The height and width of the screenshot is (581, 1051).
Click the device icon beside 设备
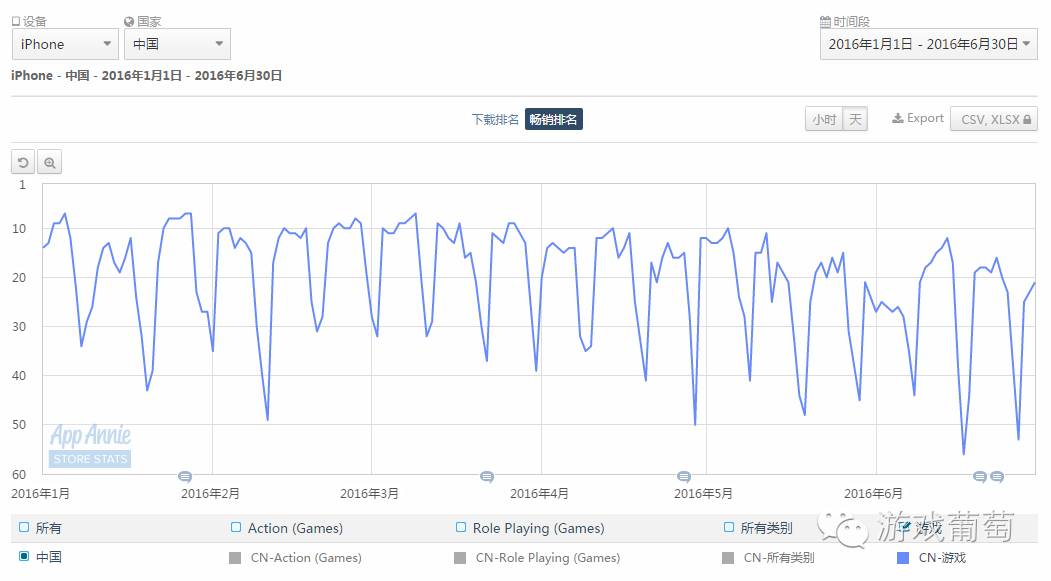click(x=16, y=21)
